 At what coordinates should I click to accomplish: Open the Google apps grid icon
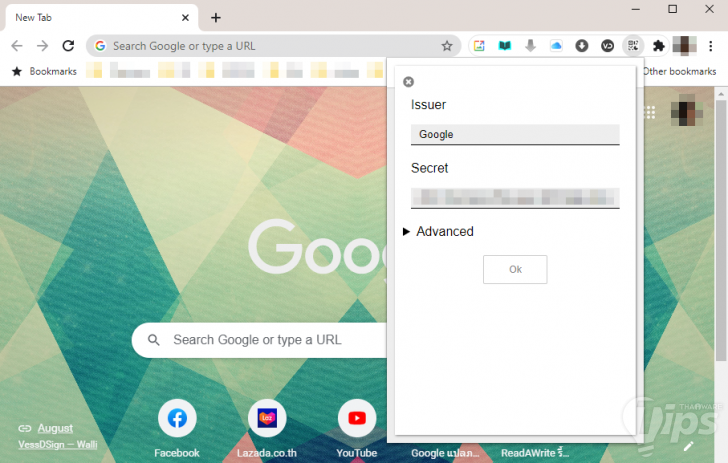coord(650,112)
